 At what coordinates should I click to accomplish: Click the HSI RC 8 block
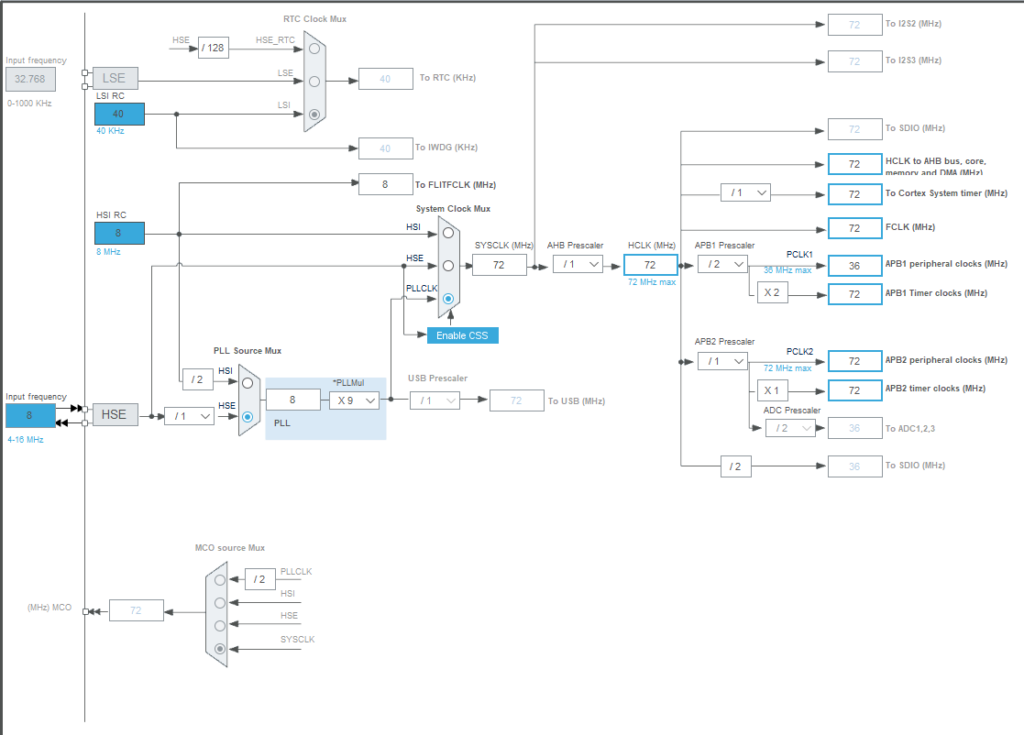pos(120,233)
